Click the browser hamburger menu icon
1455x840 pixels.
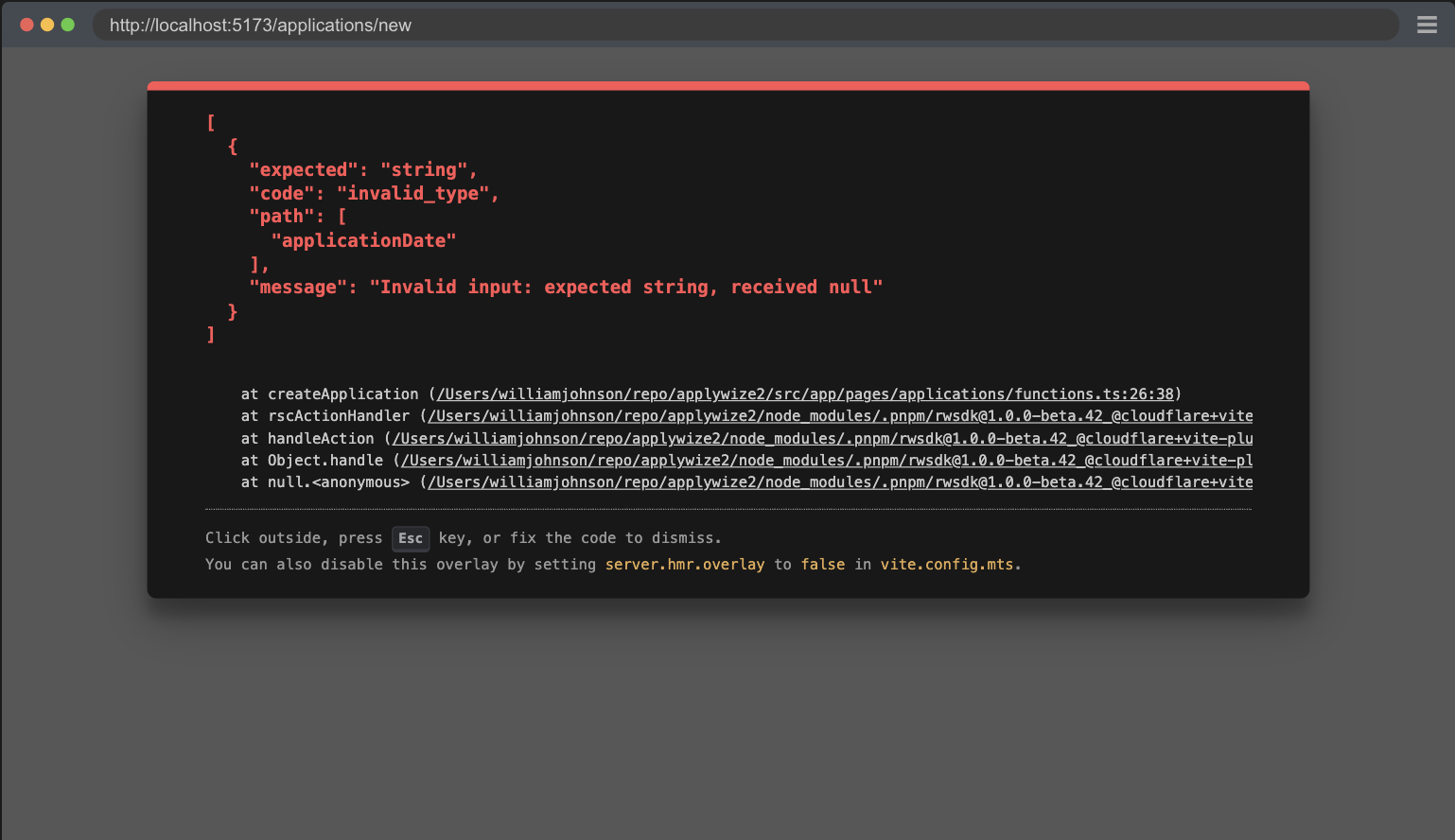1427,25
